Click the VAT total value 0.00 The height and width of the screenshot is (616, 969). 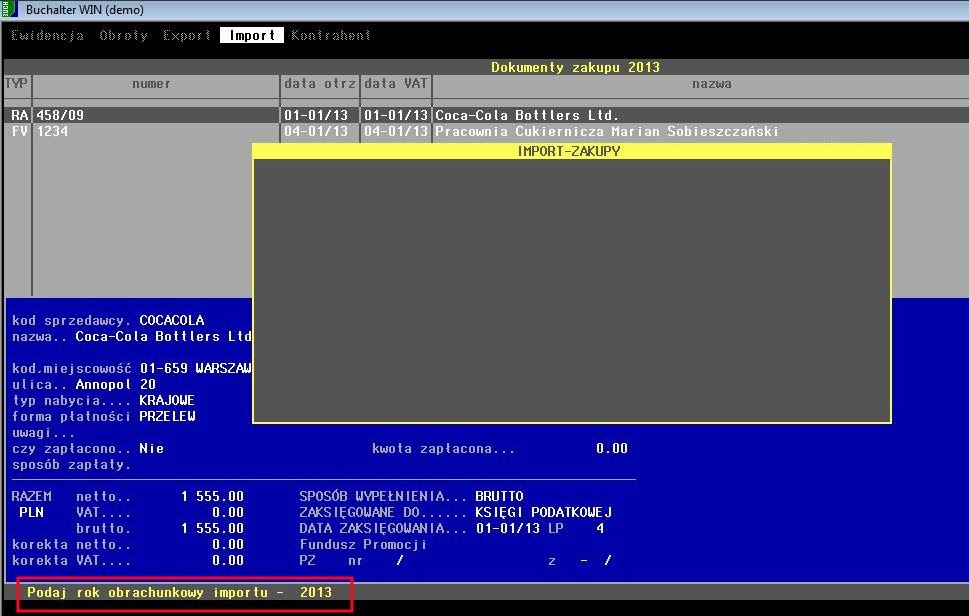[228, 512]
